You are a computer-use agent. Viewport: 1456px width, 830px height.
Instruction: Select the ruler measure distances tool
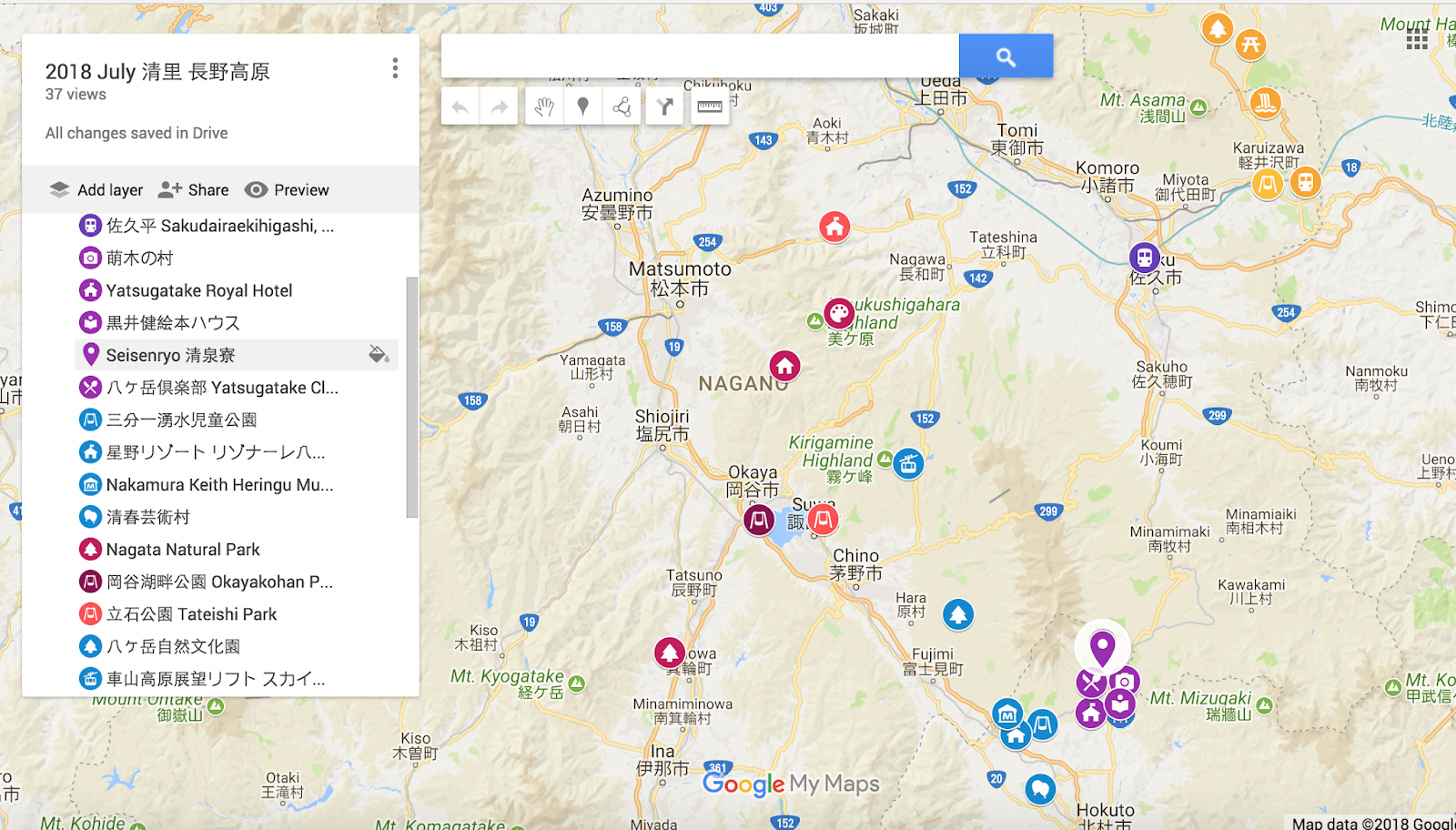click(710, 107)
